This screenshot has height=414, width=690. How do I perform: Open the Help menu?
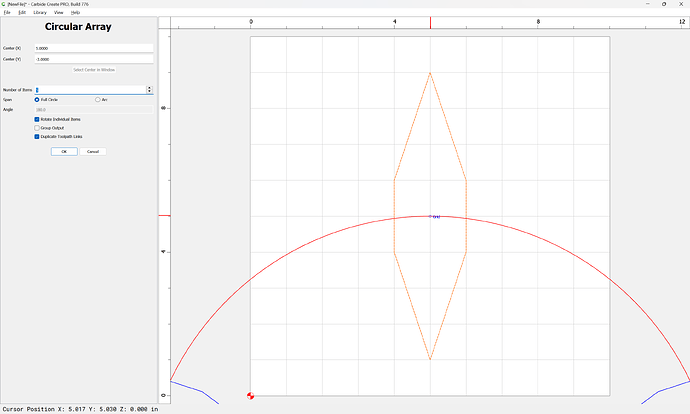[75, 12]
